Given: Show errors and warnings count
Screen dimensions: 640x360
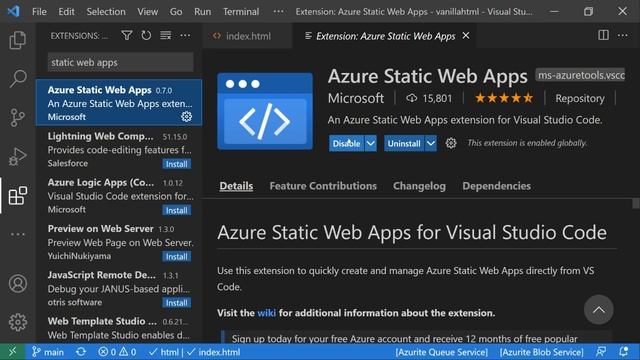Looking at the screenshot, I should tap(117, 352).
